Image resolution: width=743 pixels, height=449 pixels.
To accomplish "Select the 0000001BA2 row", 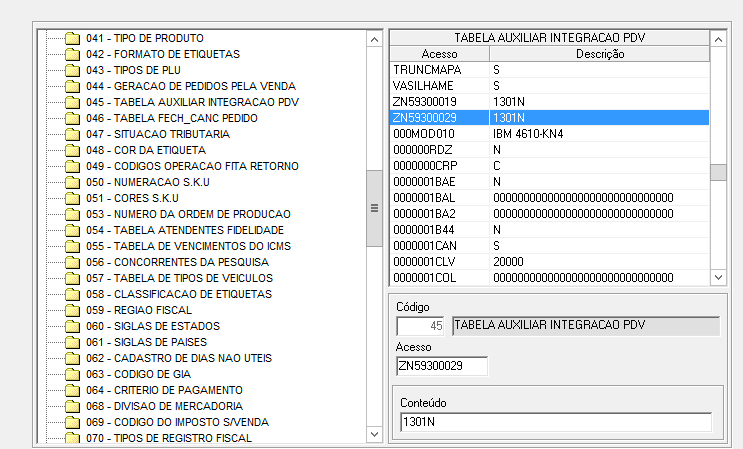I will [x=550, y=214].
